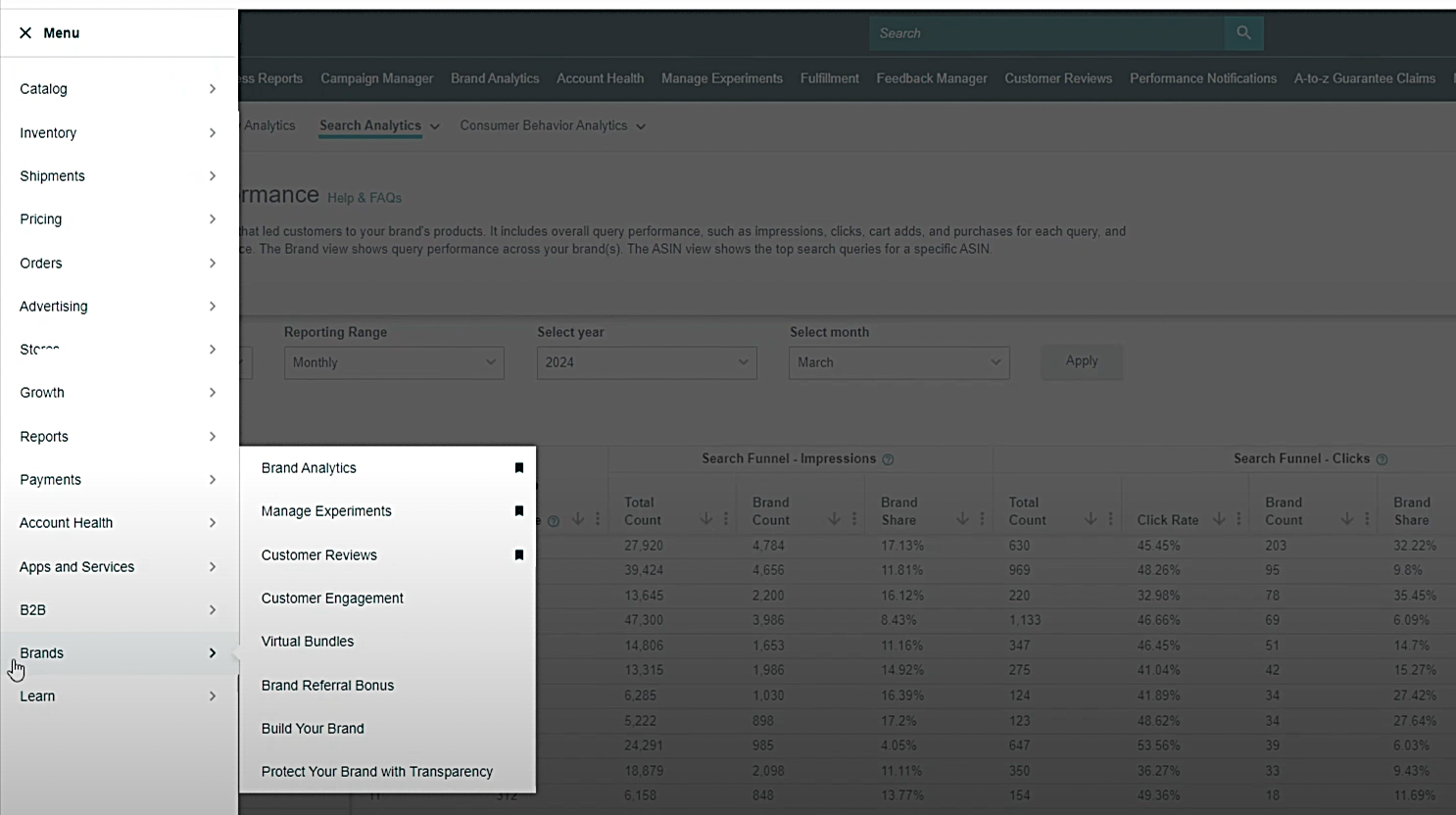Select Manage Experiments in Brands submenu
The width and height of the screenshot is (1456, 815).
click(326, 511)
